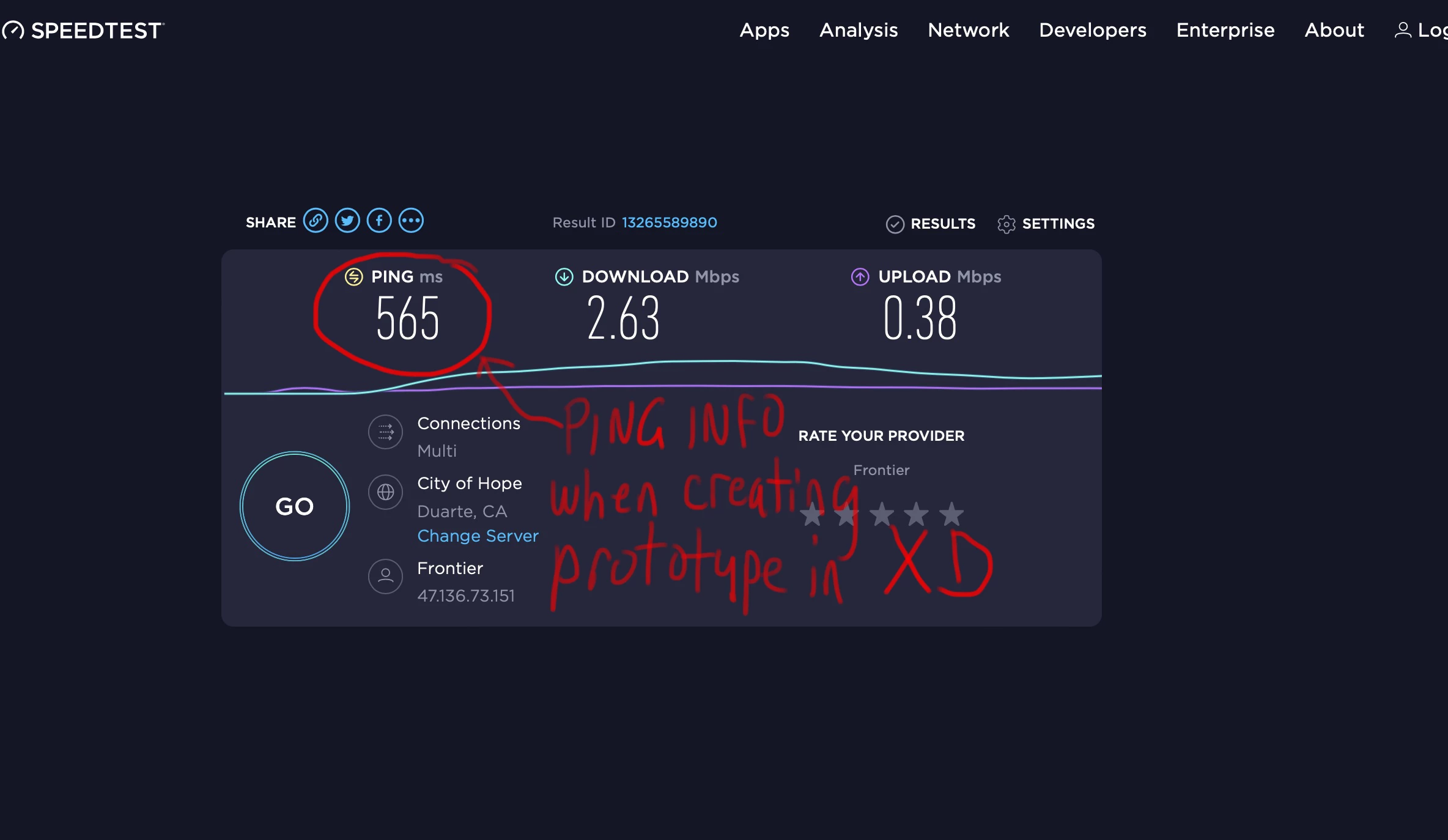Click the Settings gear icon
Screen dimensions: 1448x840
pos(1006,224)
